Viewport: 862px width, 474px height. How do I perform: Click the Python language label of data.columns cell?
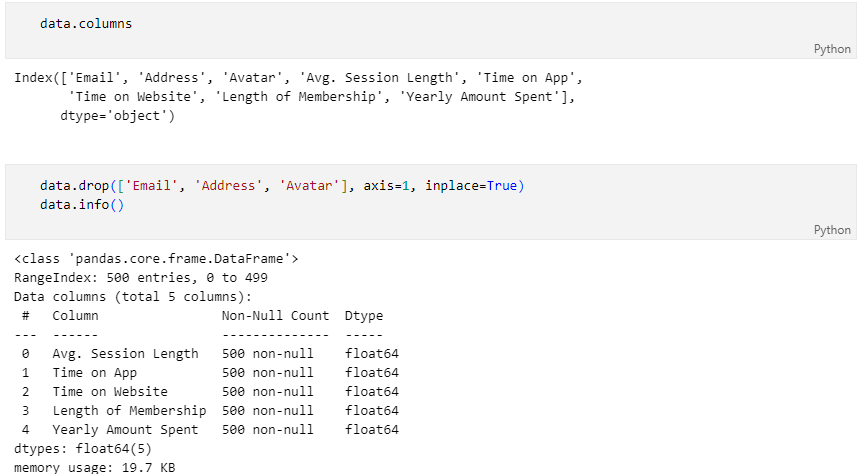832,49
